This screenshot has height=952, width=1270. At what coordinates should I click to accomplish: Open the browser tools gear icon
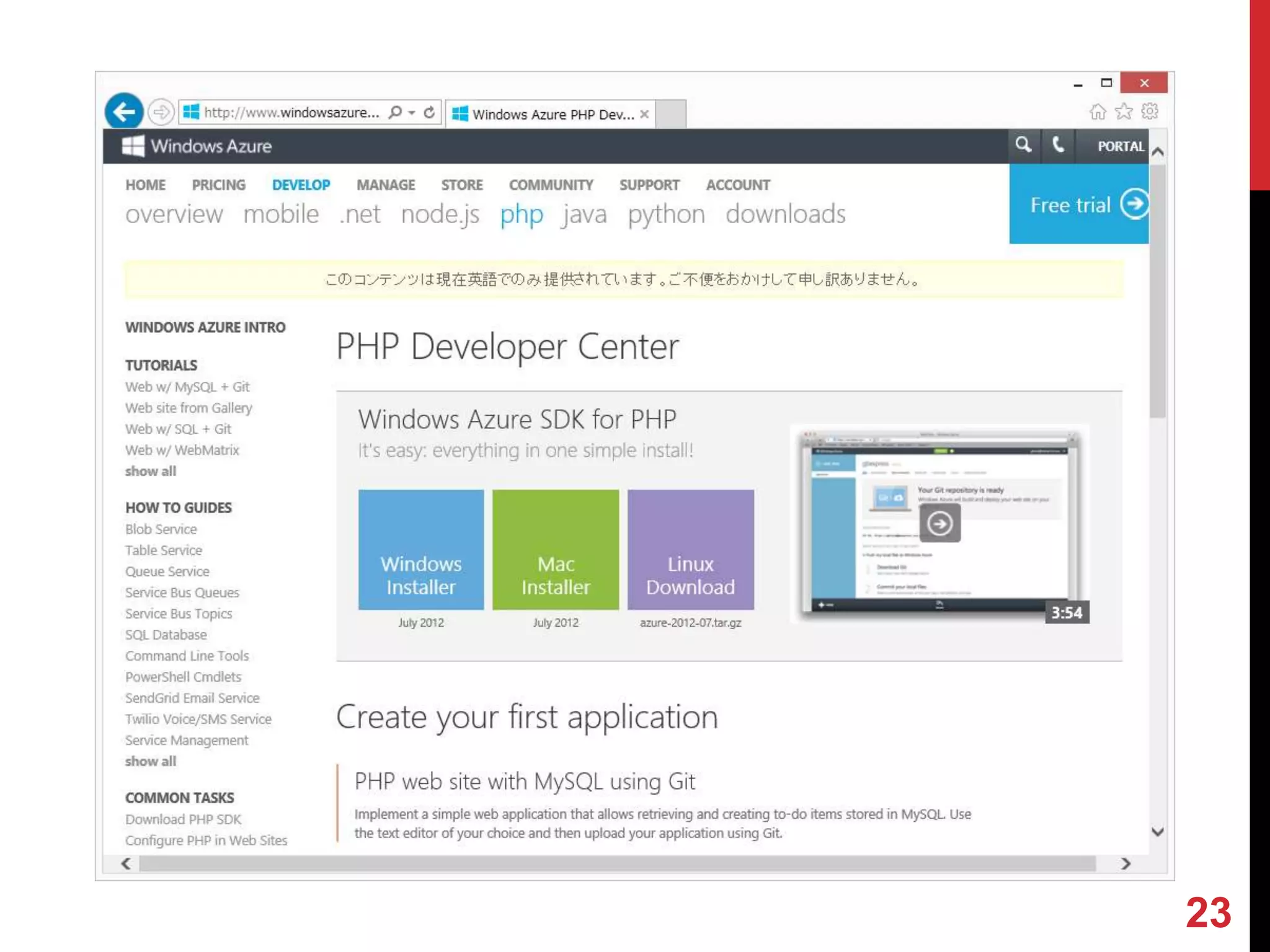1150,112
